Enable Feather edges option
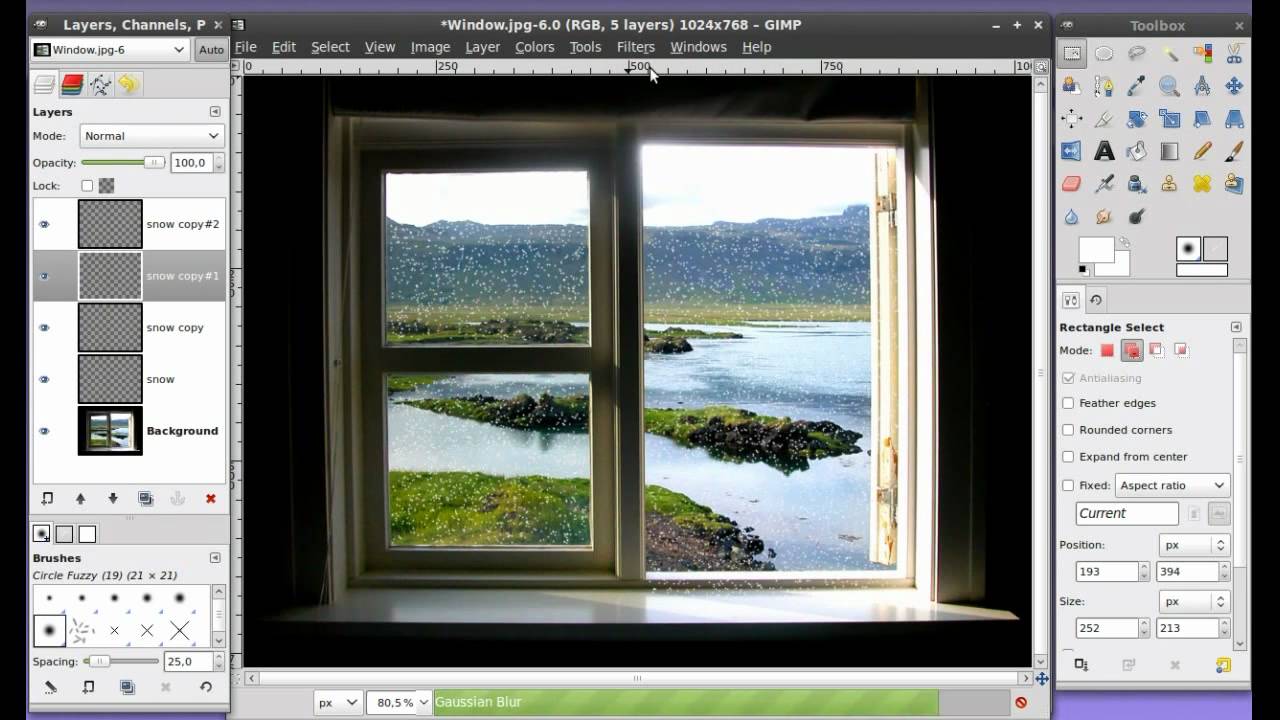Viewport: 1280px width, 720px height. 1068,403
